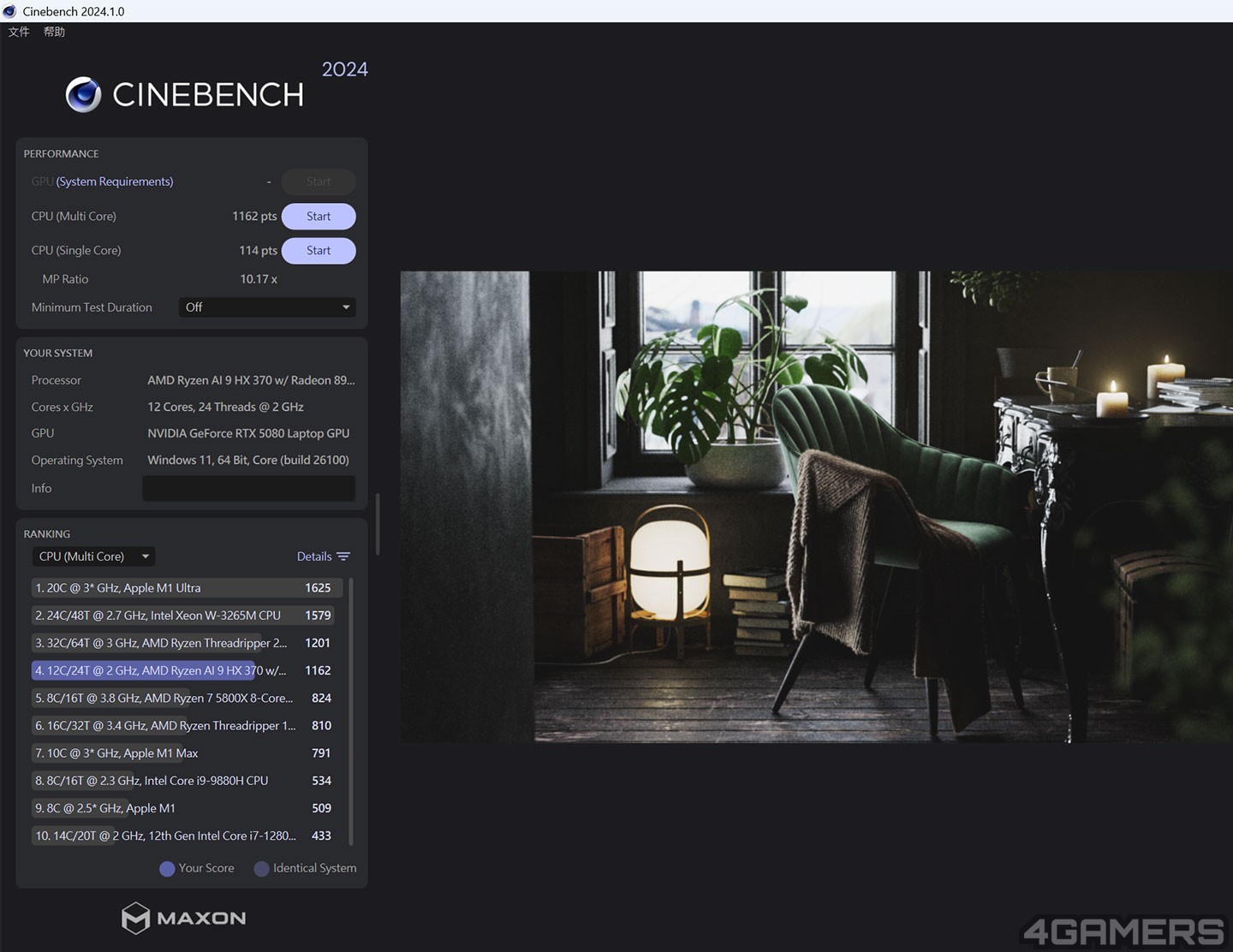Select the 8C Apple M1 ranking row
The width and height of the screenshot is (1233, 952).
click(187, 808)
